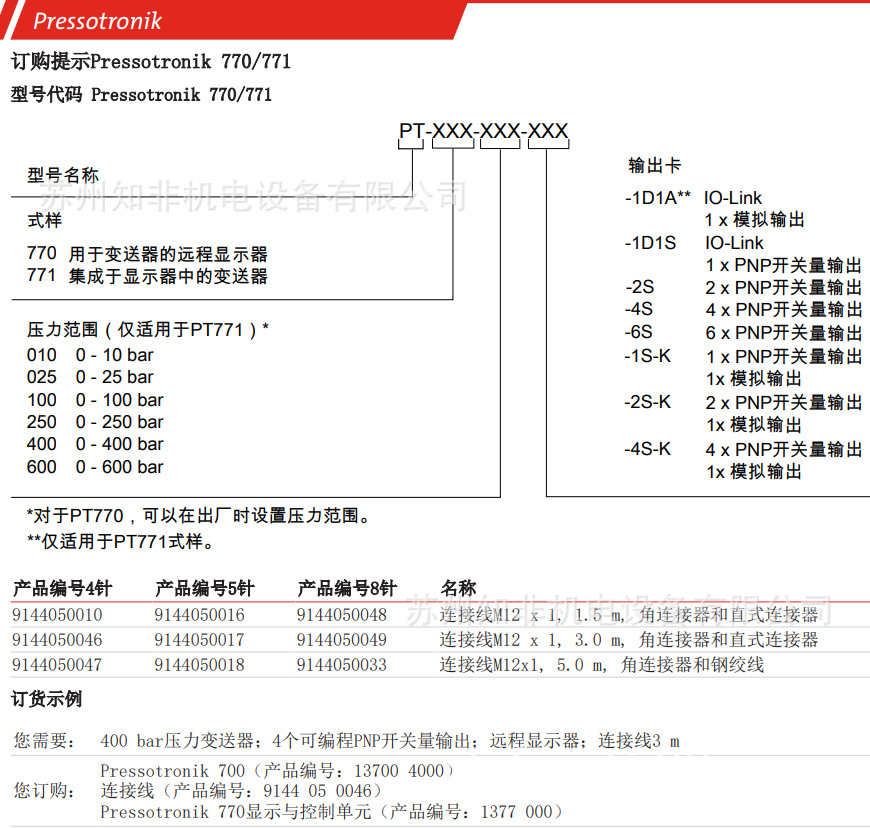This screenshot has height=828, width=870.
Task: Click the 您订购 label
Action: click(x=44, y=791)
